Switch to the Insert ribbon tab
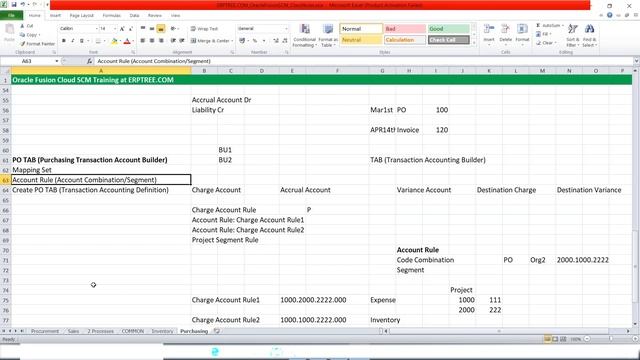 [x=55, y=15]
